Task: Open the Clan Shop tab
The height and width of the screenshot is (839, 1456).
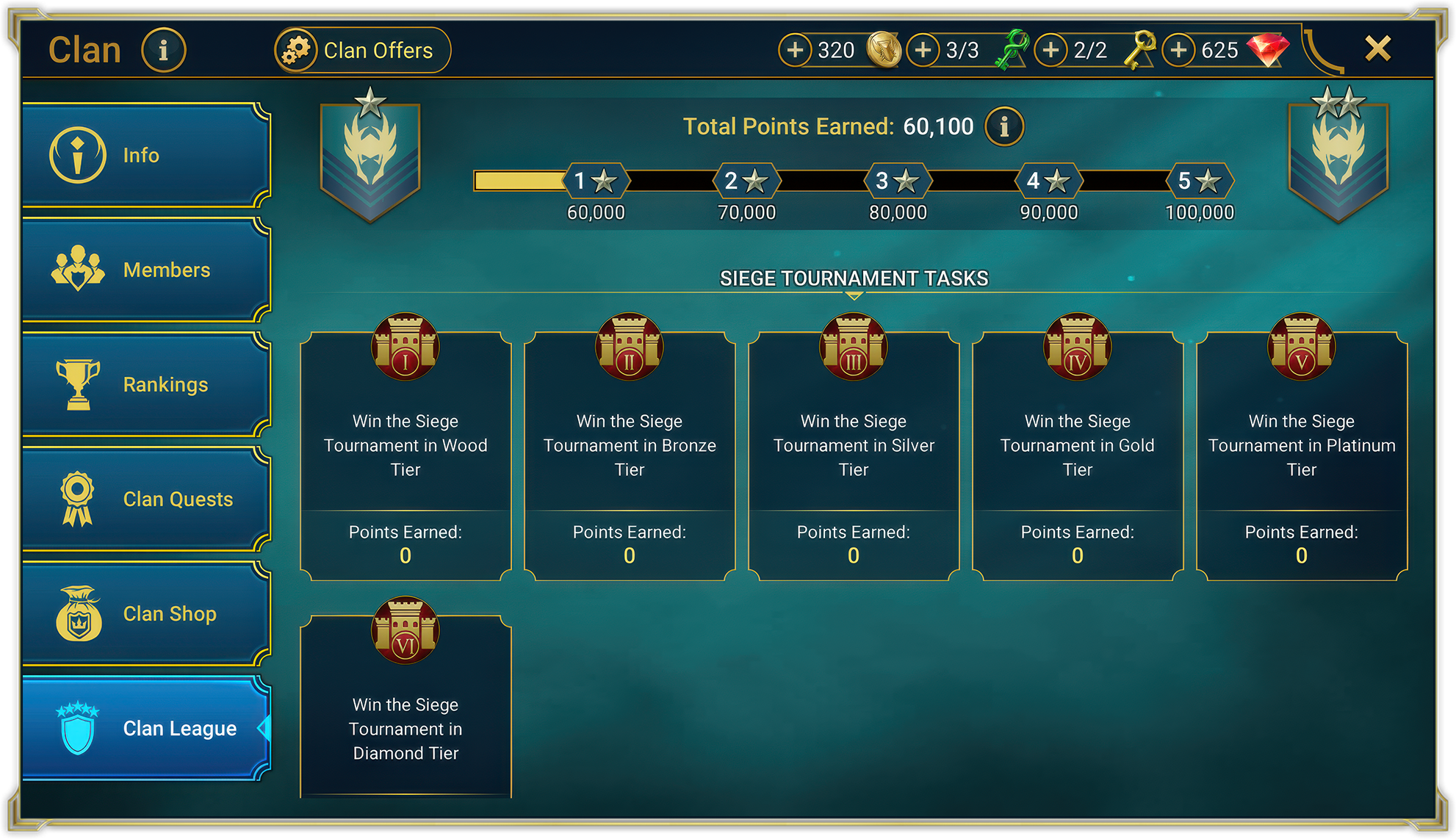Action: [x=146, y=613]
